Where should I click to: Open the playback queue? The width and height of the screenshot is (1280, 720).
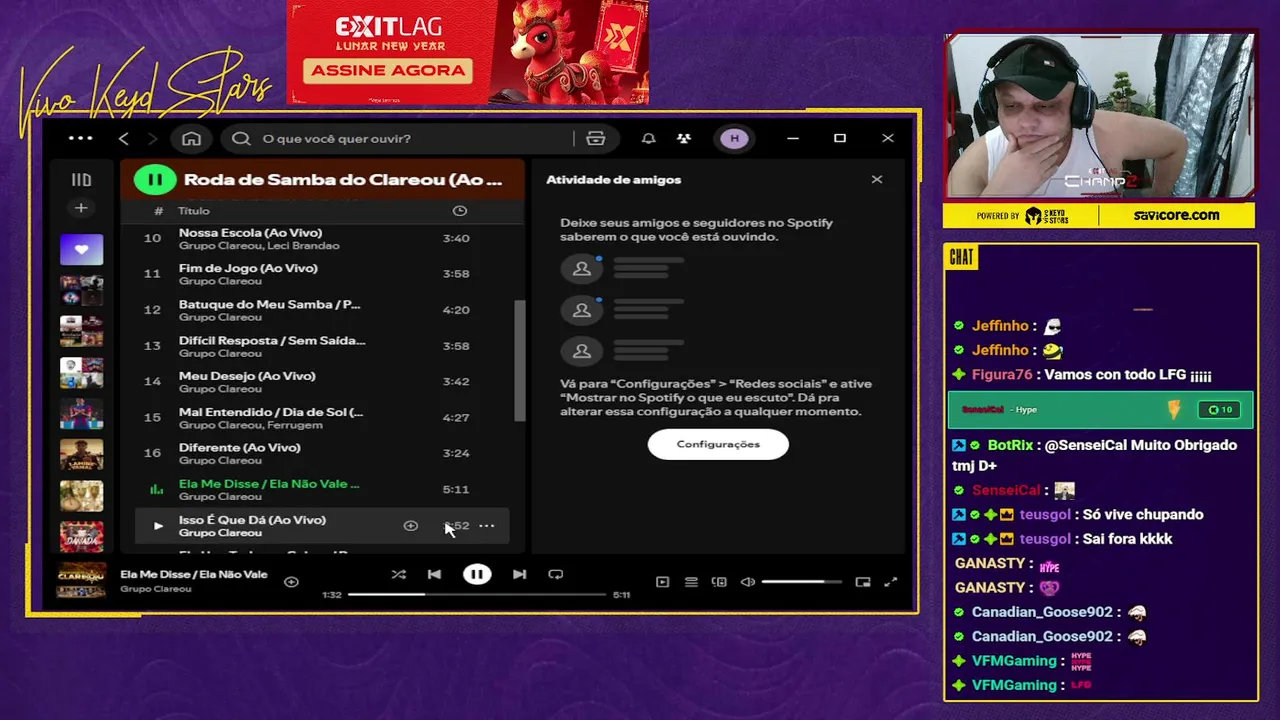click(x=691, y=582)
